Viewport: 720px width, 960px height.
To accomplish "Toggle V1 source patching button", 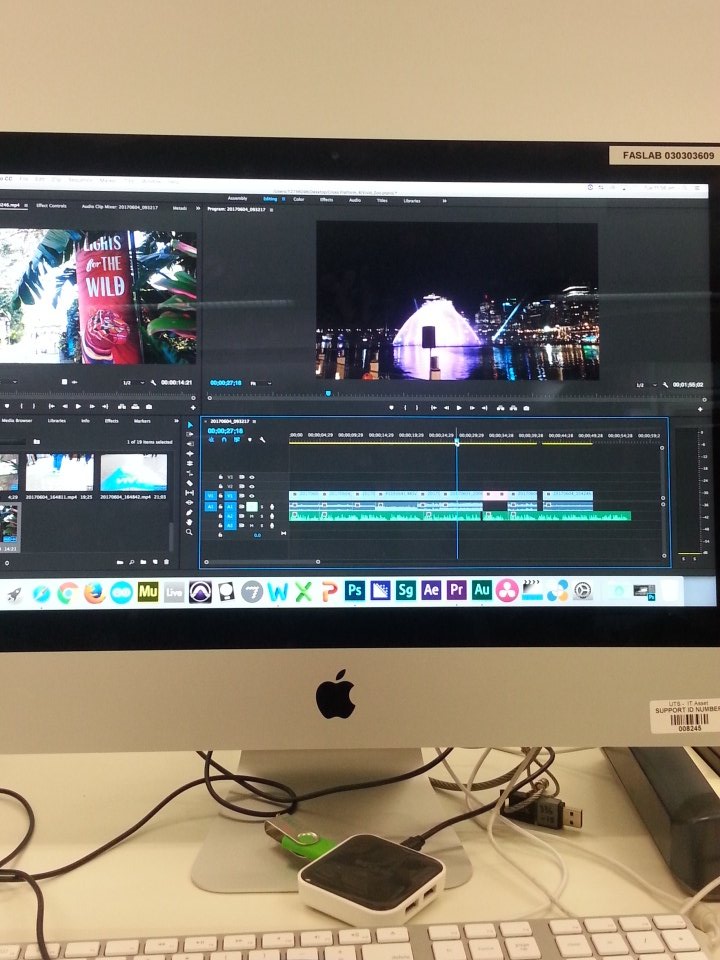I will 211,496.
